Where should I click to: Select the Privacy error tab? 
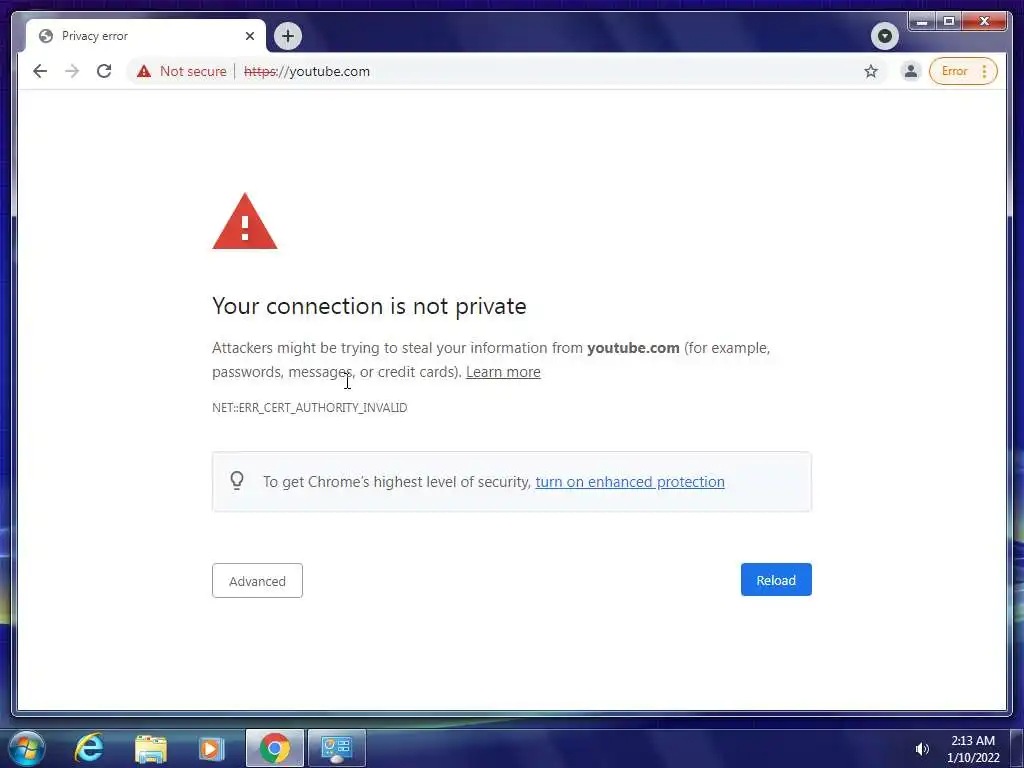145,36
